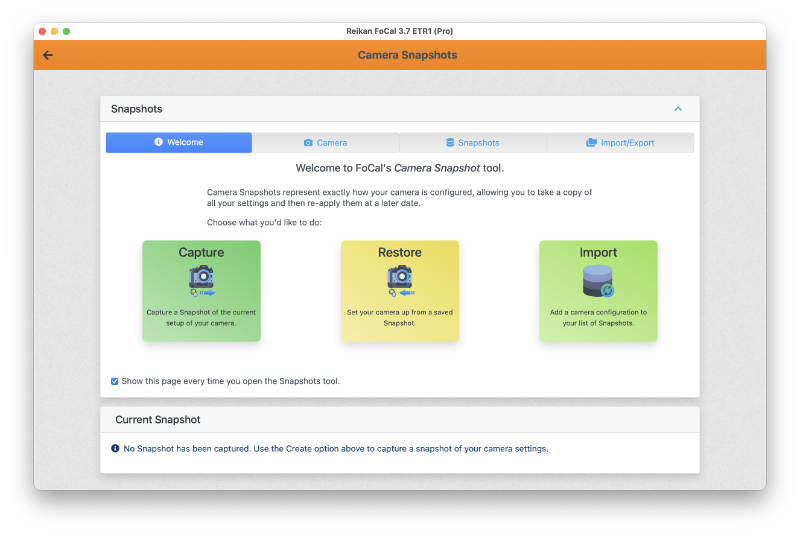Maximize the window with green button
Screen dimensions: 800x534
66,31
